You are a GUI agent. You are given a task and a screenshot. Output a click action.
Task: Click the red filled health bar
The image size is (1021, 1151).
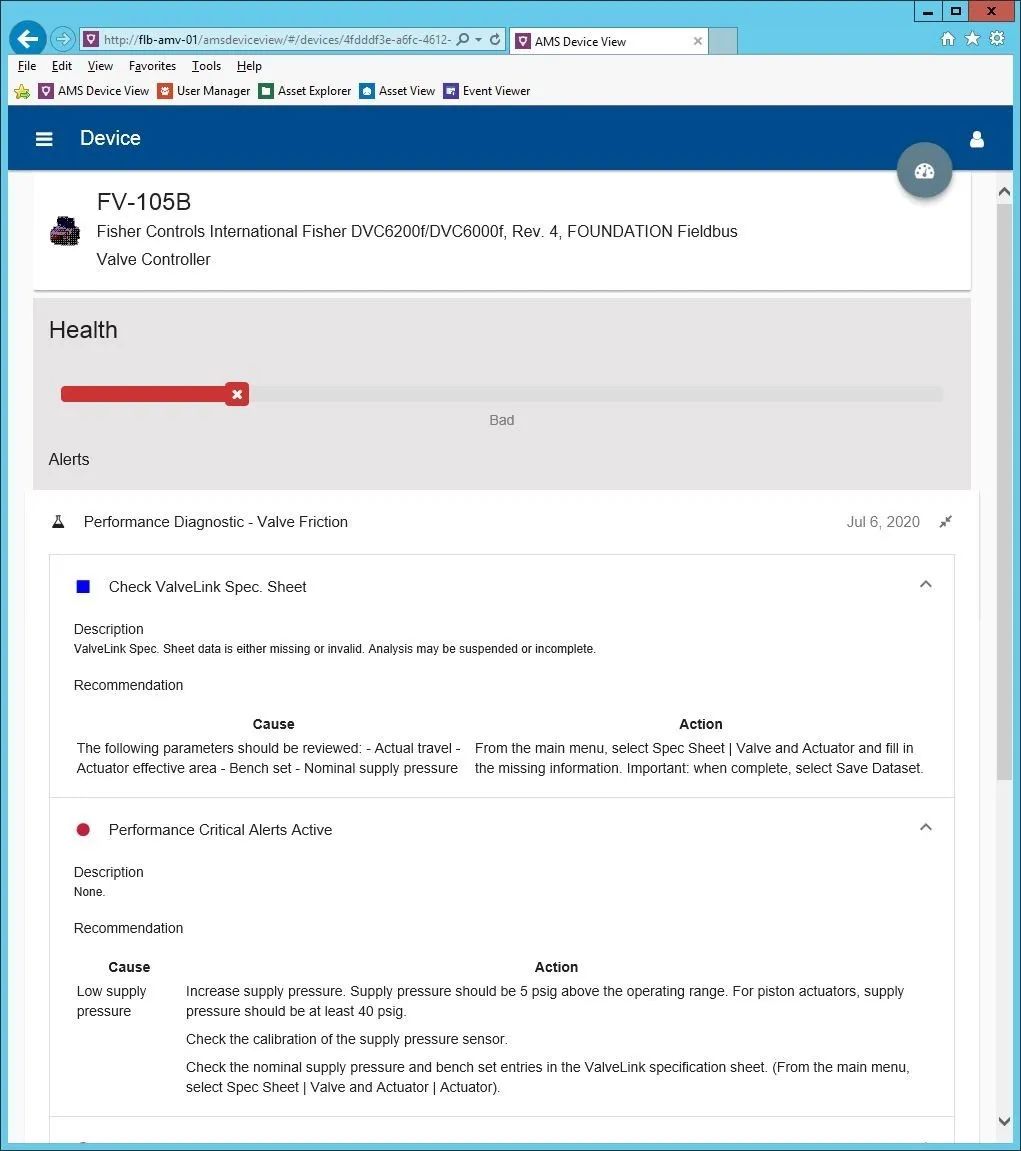(x=144, y=394)
